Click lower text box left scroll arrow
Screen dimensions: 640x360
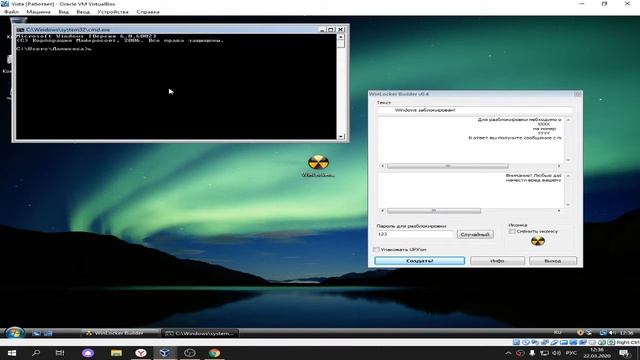click(382, 211)
